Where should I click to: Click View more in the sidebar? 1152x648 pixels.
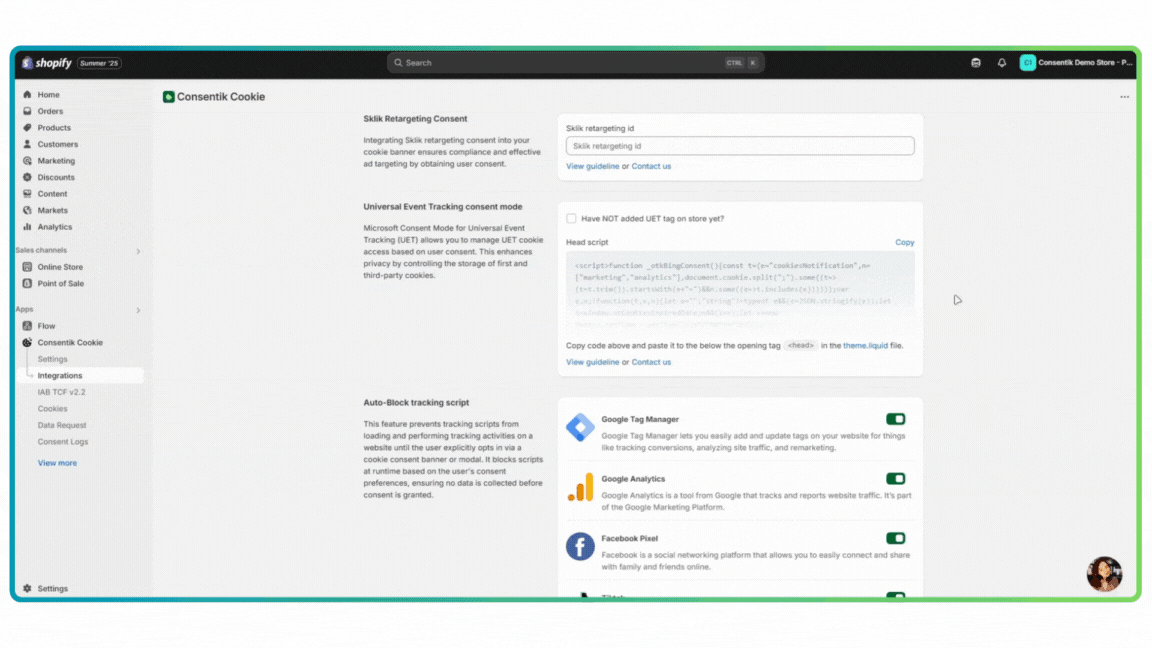(57, 463)
